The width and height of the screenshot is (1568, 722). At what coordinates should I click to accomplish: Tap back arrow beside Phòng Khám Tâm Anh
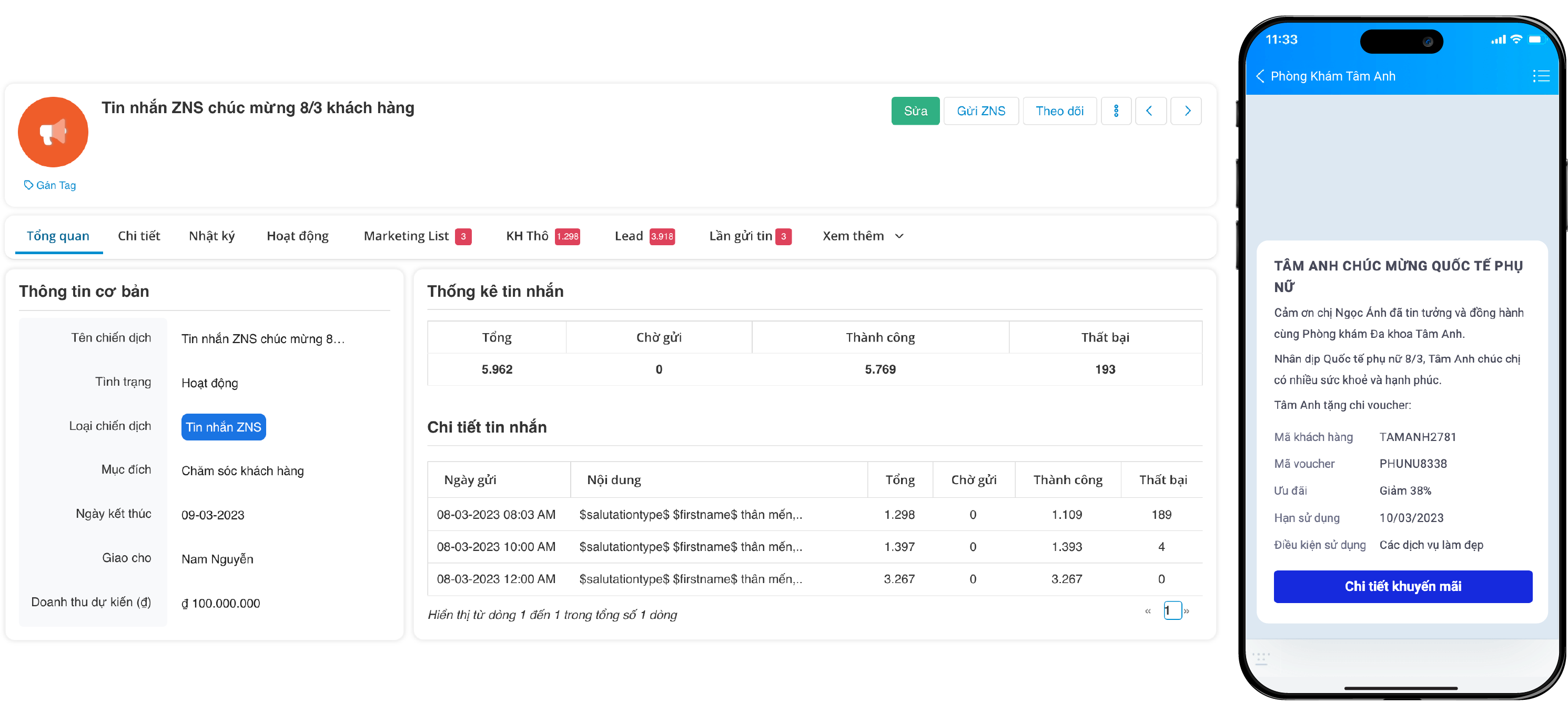1260,76
